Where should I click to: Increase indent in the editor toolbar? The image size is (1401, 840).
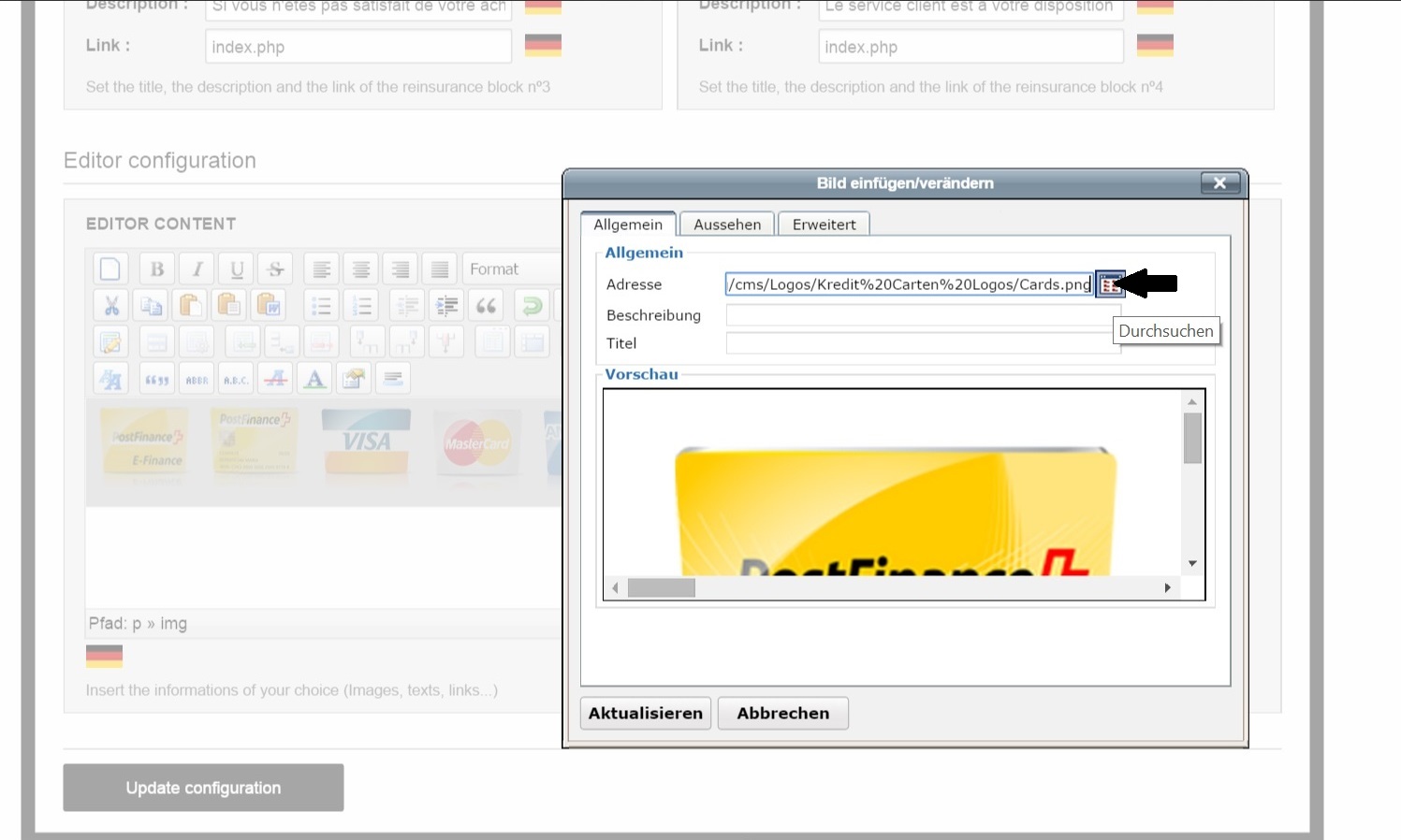tap(447, 306)
